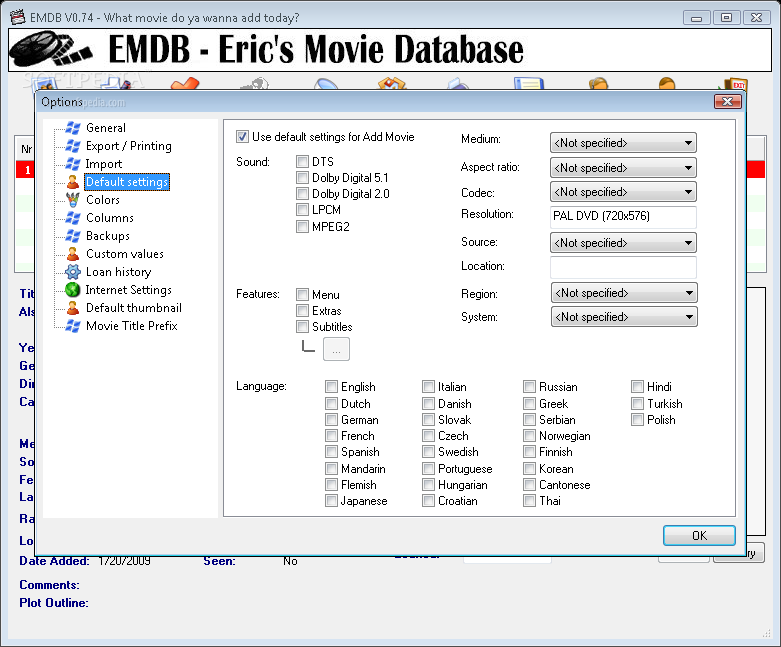The height and width of the screenshot is (647, 781).
Task: Open the Codec dropdown
Action: (623, 192)
